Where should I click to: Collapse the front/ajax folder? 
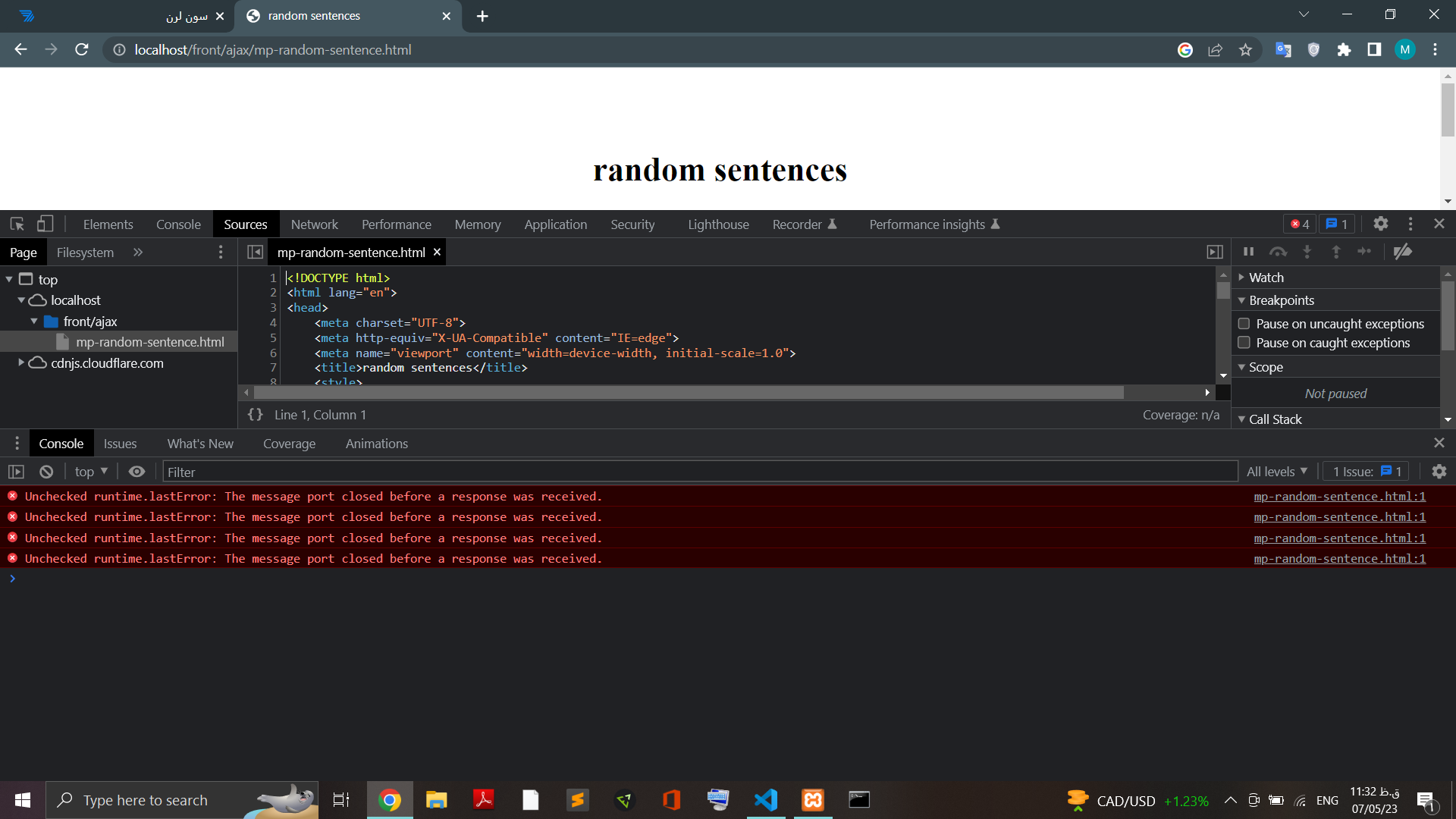(34, 322)
